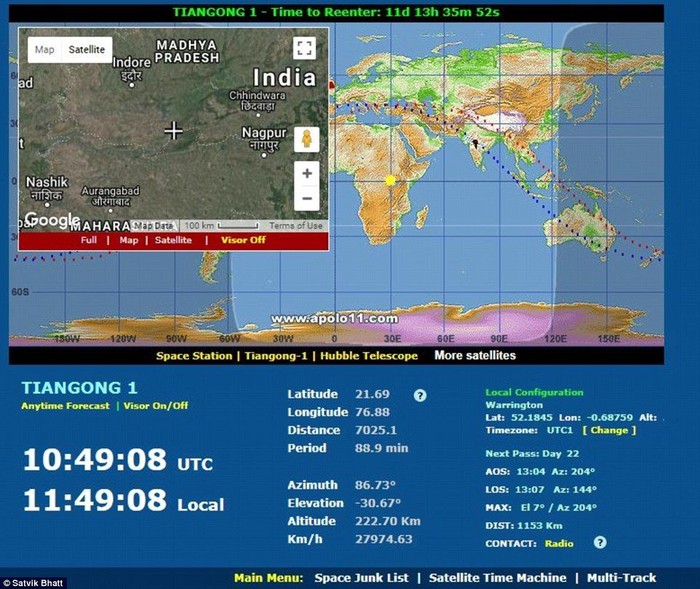
Task: Click the 11:49:08 Local clock
Action: tap(124, 500)
